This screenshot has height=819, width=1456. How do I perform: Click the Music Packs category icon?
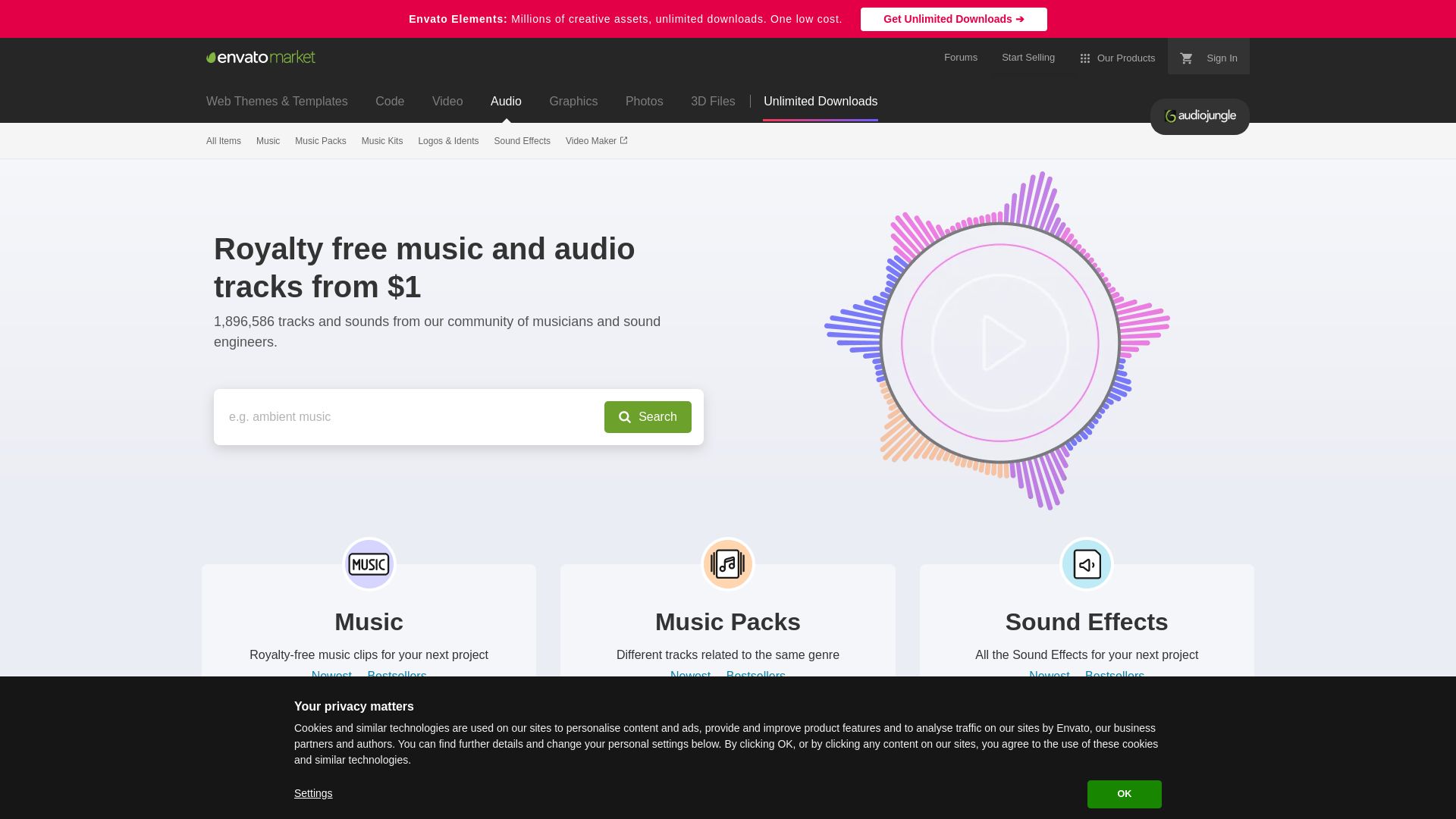(x=728, y=564)
